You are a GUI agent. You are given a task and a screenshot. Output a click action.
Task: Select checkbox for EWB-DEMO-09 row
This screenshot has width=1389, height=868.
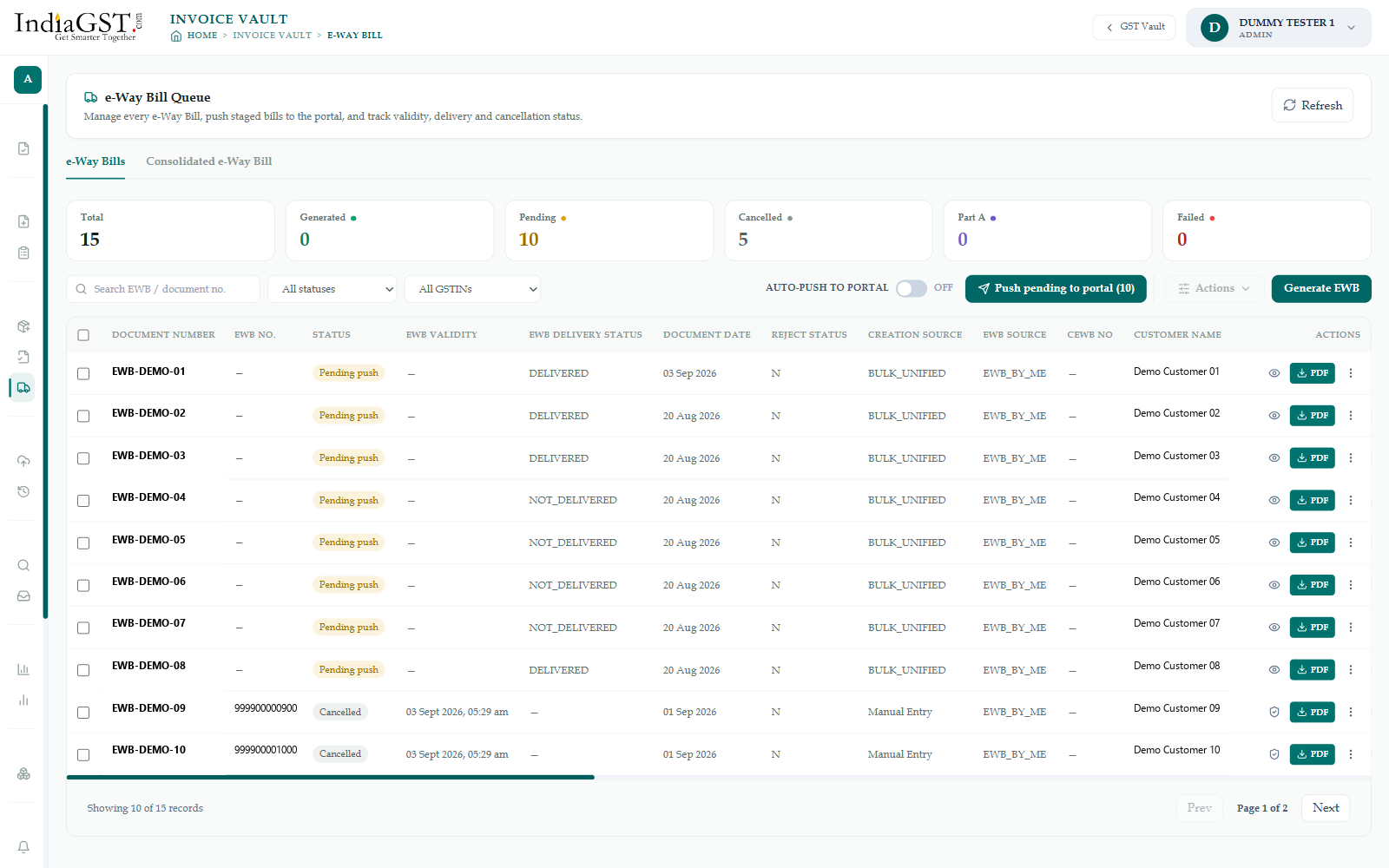coord(83,713)
